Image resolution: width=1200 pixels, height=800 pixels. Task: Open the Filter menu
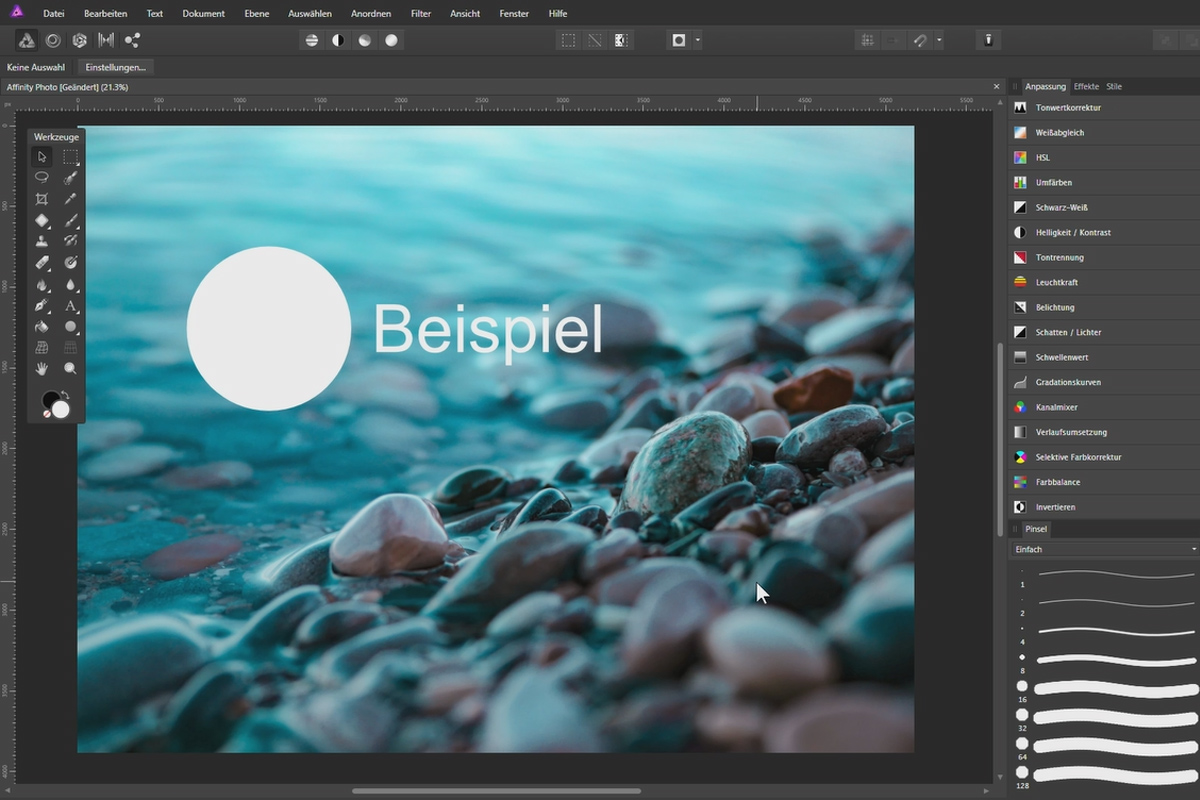click(x=420, y=13)
